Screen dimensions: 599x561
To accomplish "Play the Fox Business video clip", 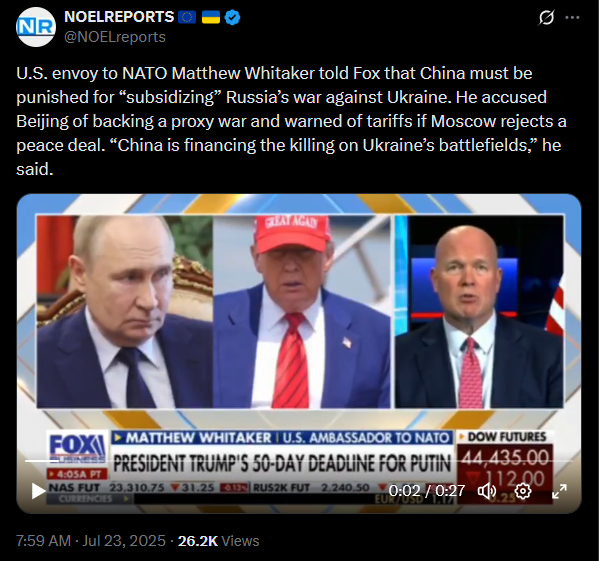I will coord(38,491).
